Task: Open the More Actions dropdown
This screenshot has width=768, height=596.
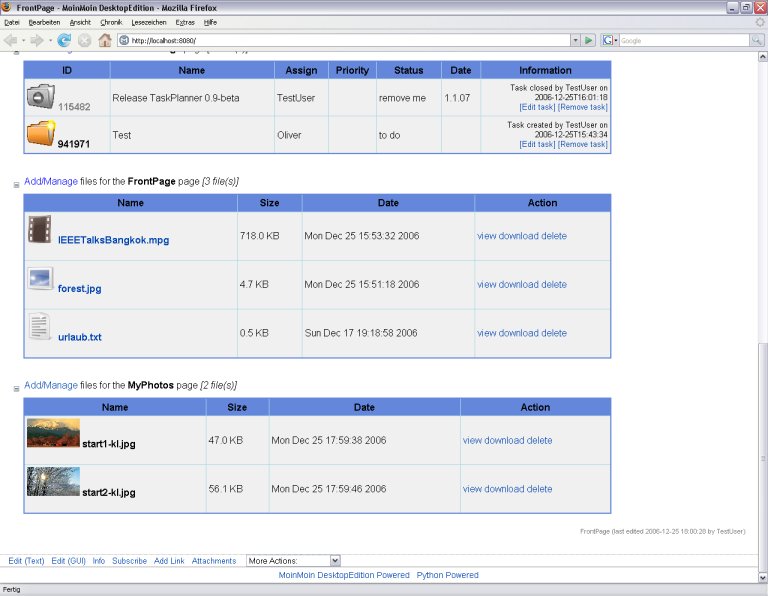Action: point(293,561)
